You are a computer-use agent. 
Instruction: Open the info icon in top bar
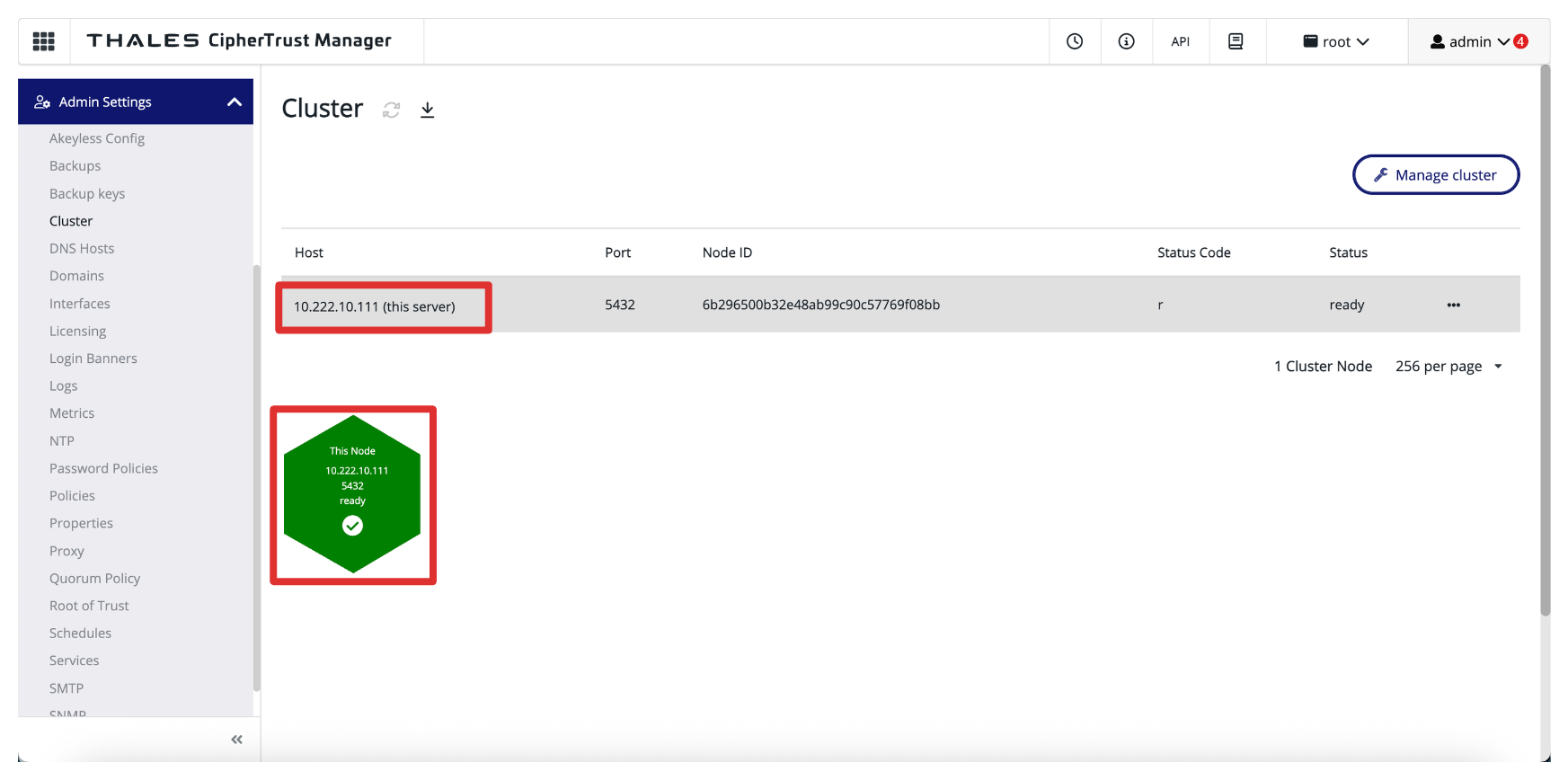pyautogui.click(x=1126, y=41)
